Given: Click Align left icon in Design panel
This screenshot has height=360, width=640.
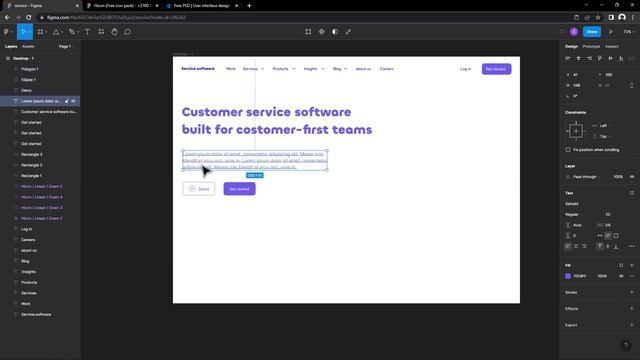Looking at the screenshot, I should point(567,59).
